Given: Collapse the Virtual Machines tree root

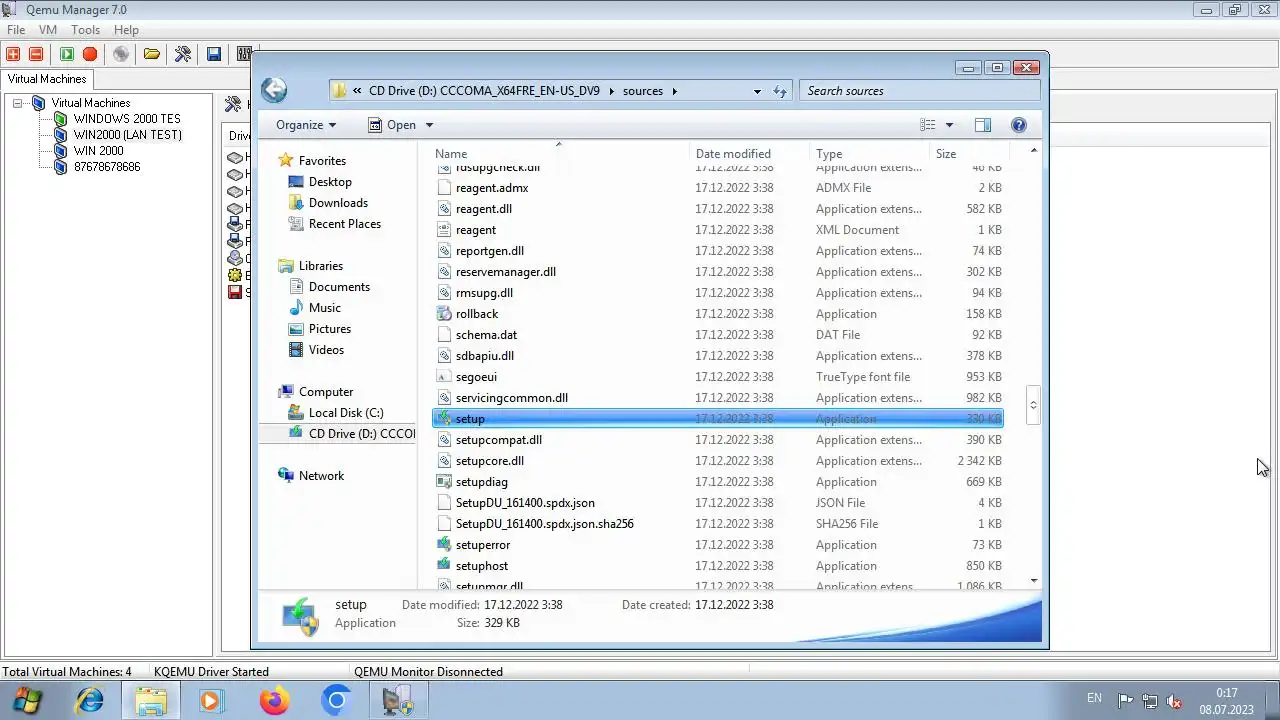Looking at the screenshot, I should pyautogui.click(x=18, y=103).
